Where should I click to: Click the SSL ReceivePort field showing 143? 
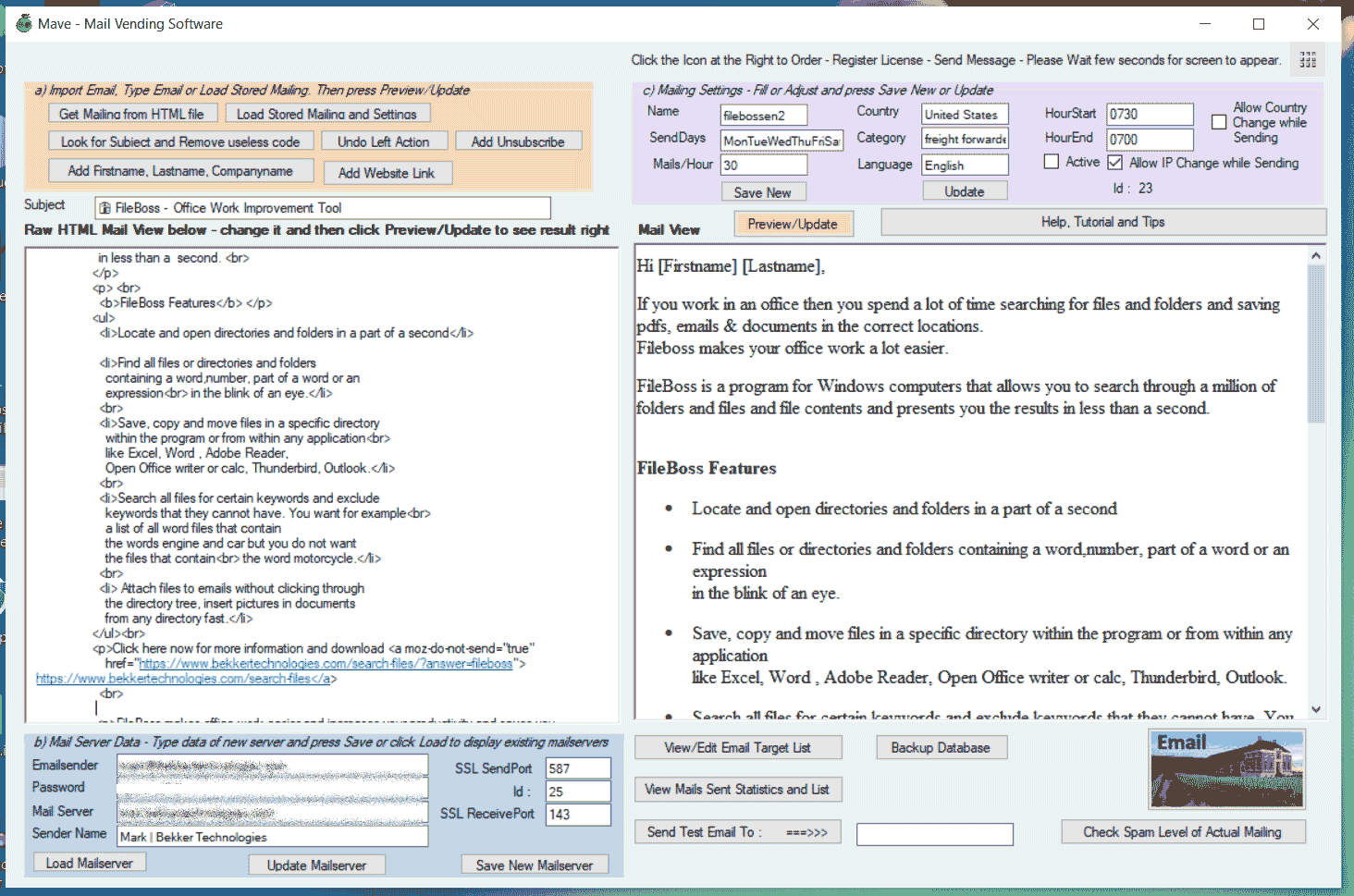coord(578,814)
